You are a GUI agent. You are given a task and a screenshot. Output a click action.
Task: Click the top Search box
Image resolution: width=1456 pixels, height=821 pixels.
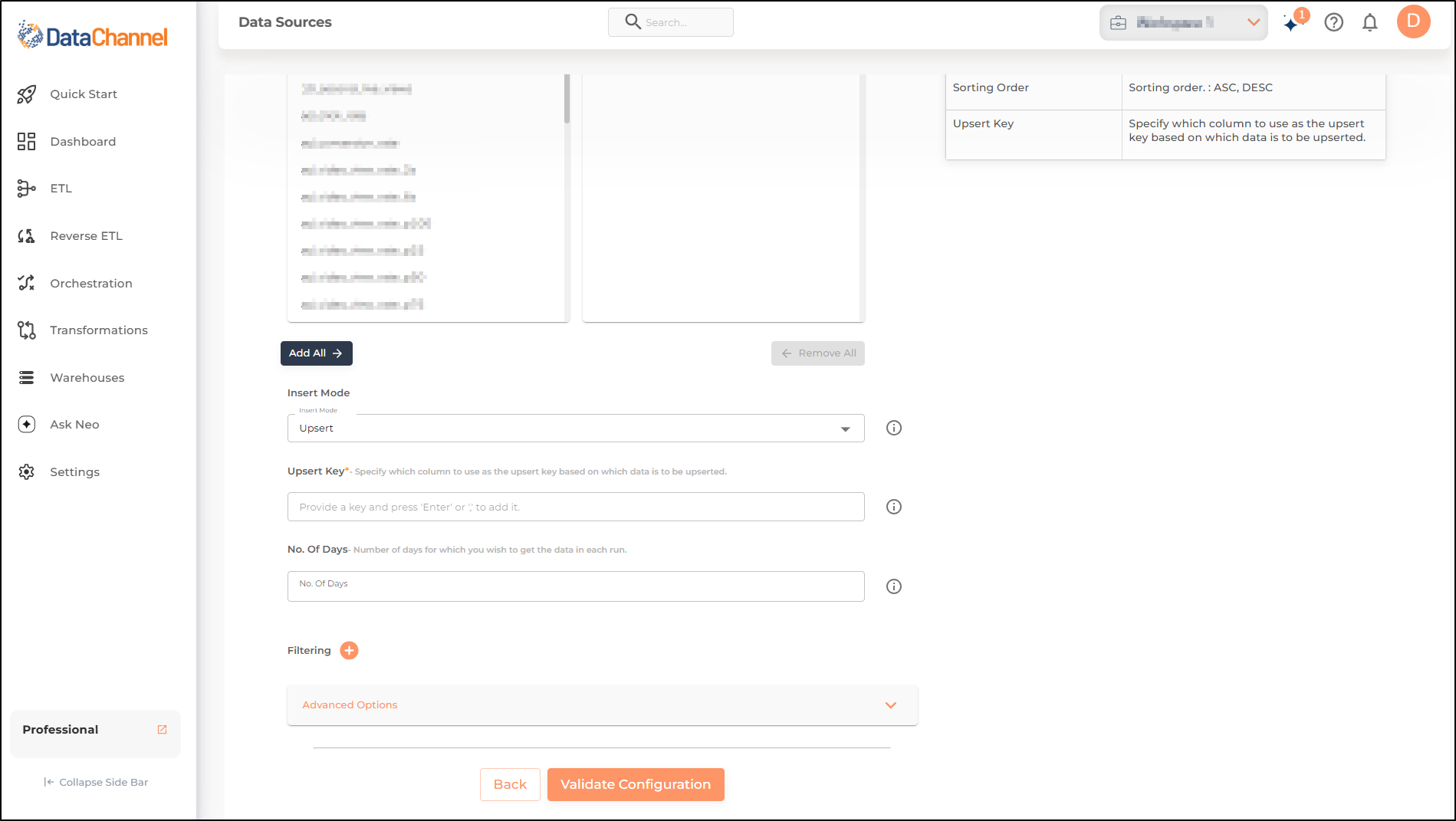pos(671,22)
